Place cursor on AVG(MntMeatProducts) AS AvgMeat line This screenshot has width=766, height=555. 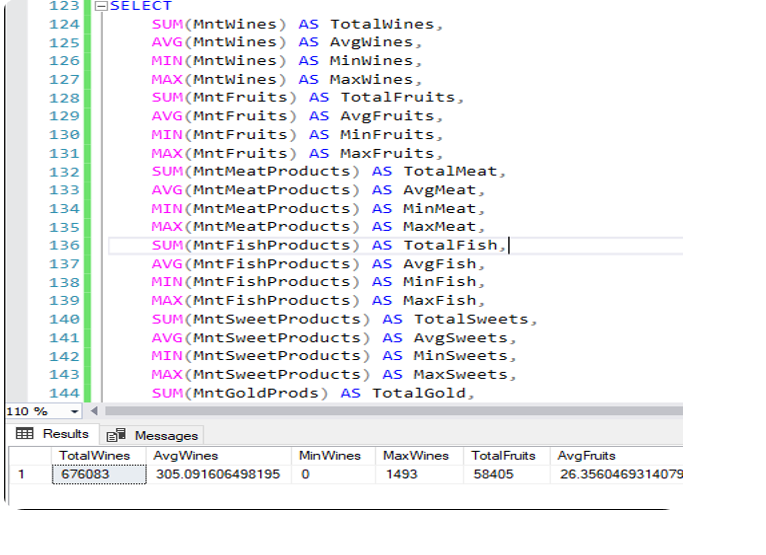pos(318,190)
